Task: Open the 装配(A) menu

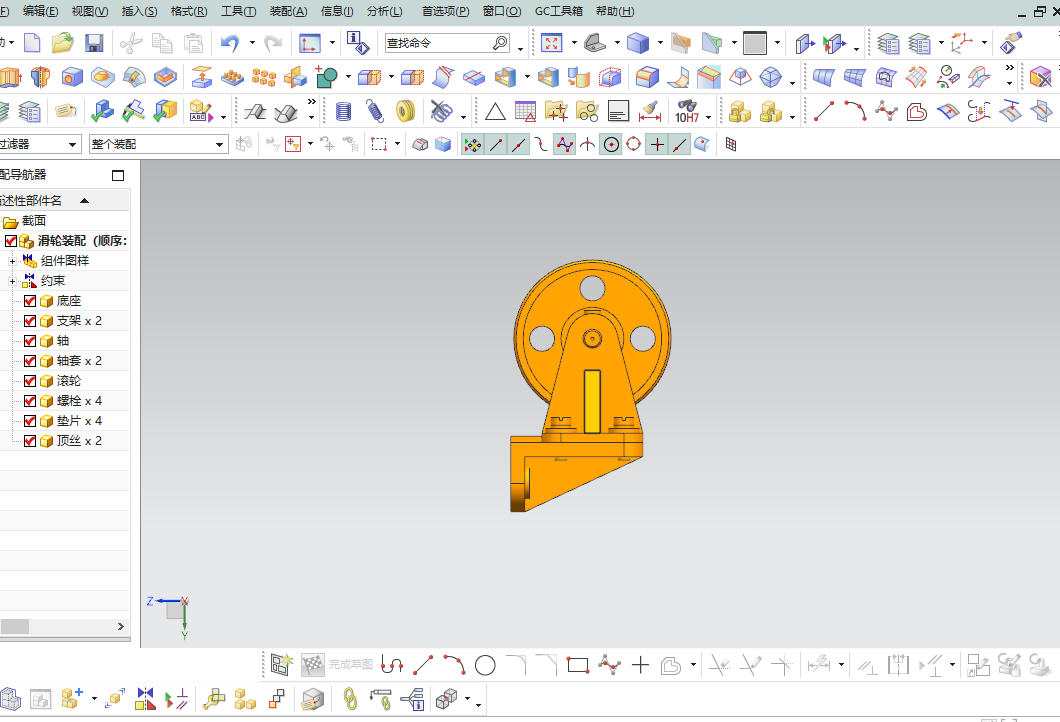Action: coord(289,11)
